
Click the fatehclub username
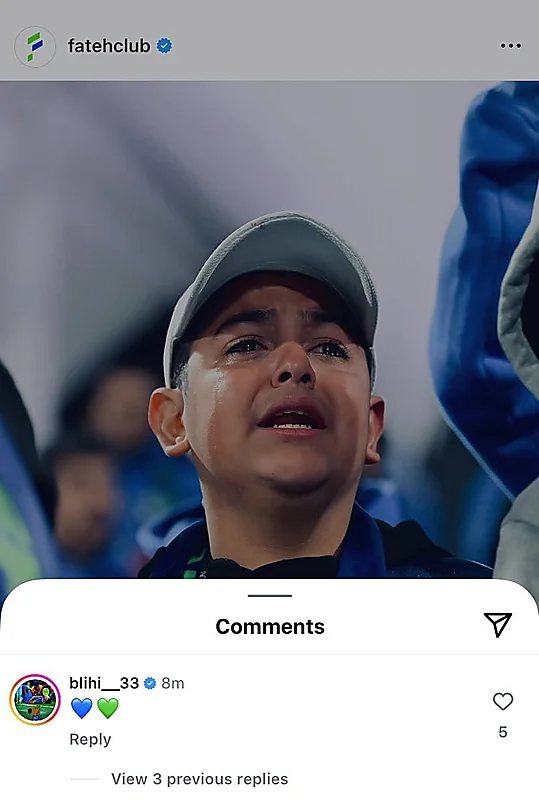coord(109,46)
